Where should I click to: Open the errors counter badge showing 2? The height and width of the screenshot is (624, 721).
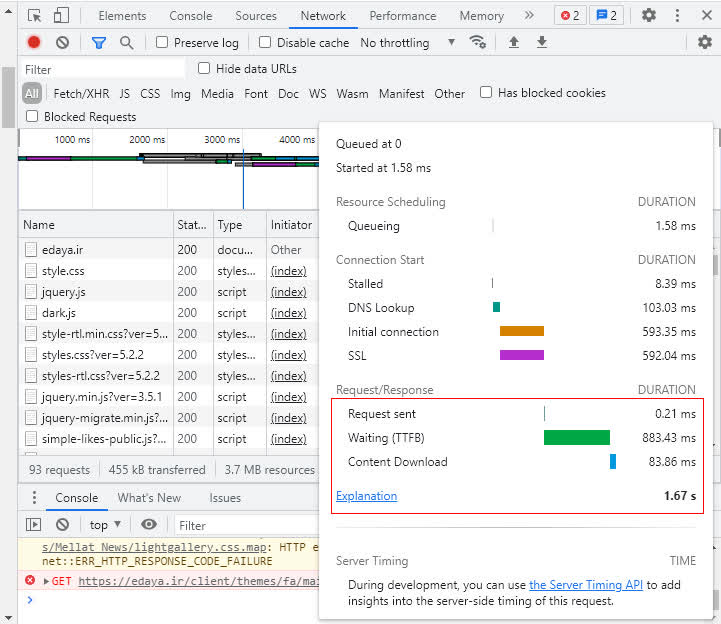click(570, 16)
